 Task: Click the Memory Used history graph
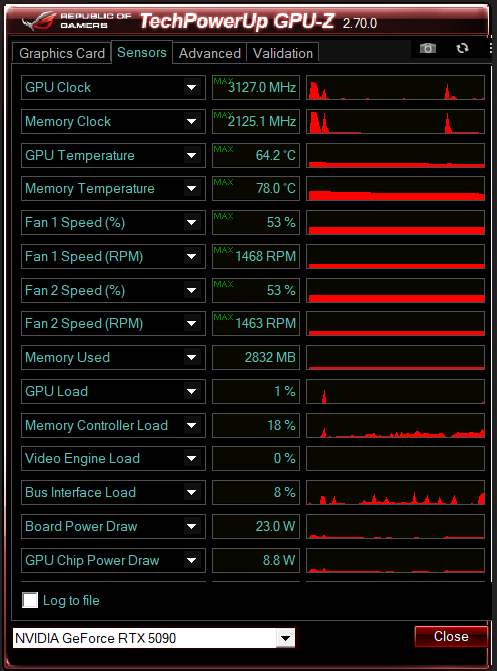tap(396, 357)
